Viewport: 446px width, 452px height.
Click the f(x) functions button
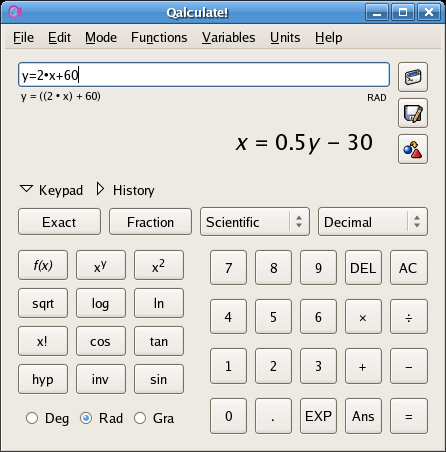click(43, 265)
